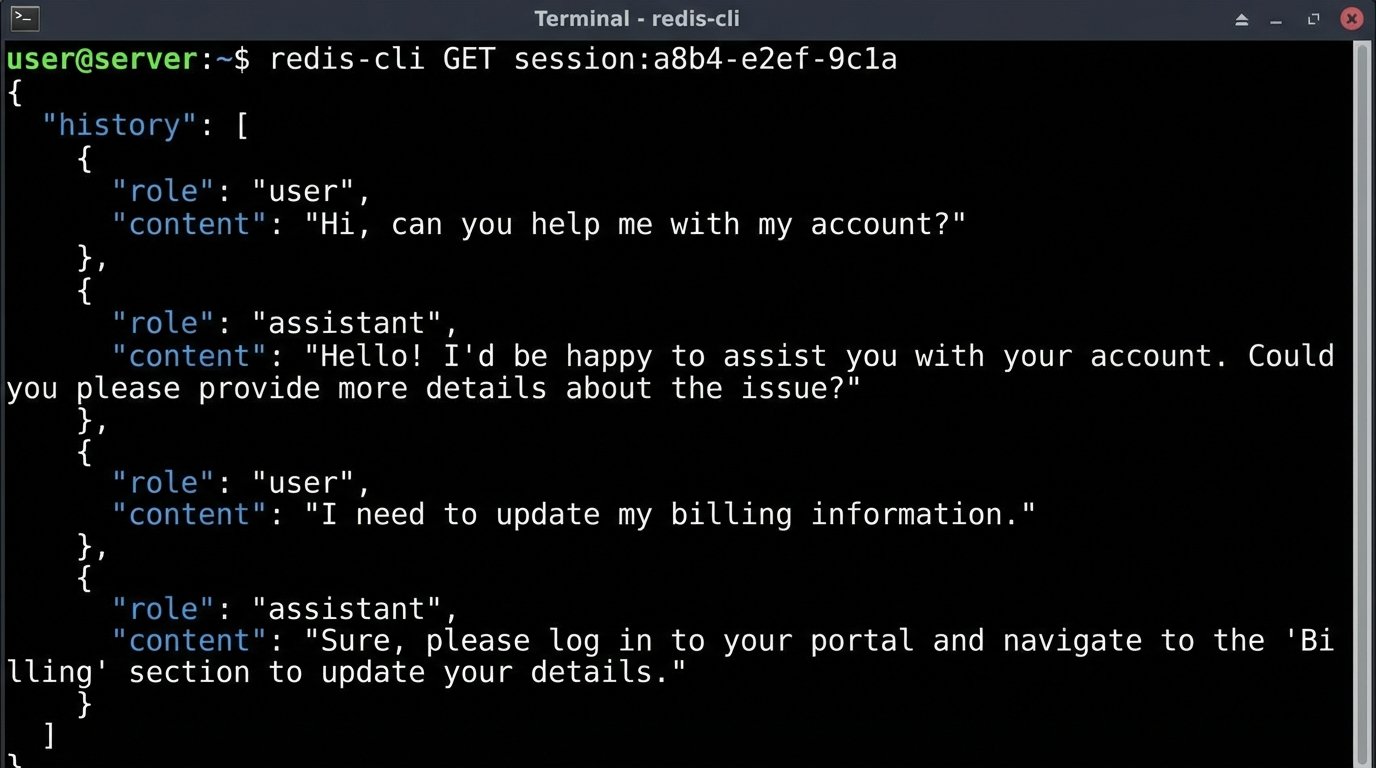Screen dimensions: 1376x768
Task: Click the closing bracket of the history array
Action: click(x=46, y=735)
